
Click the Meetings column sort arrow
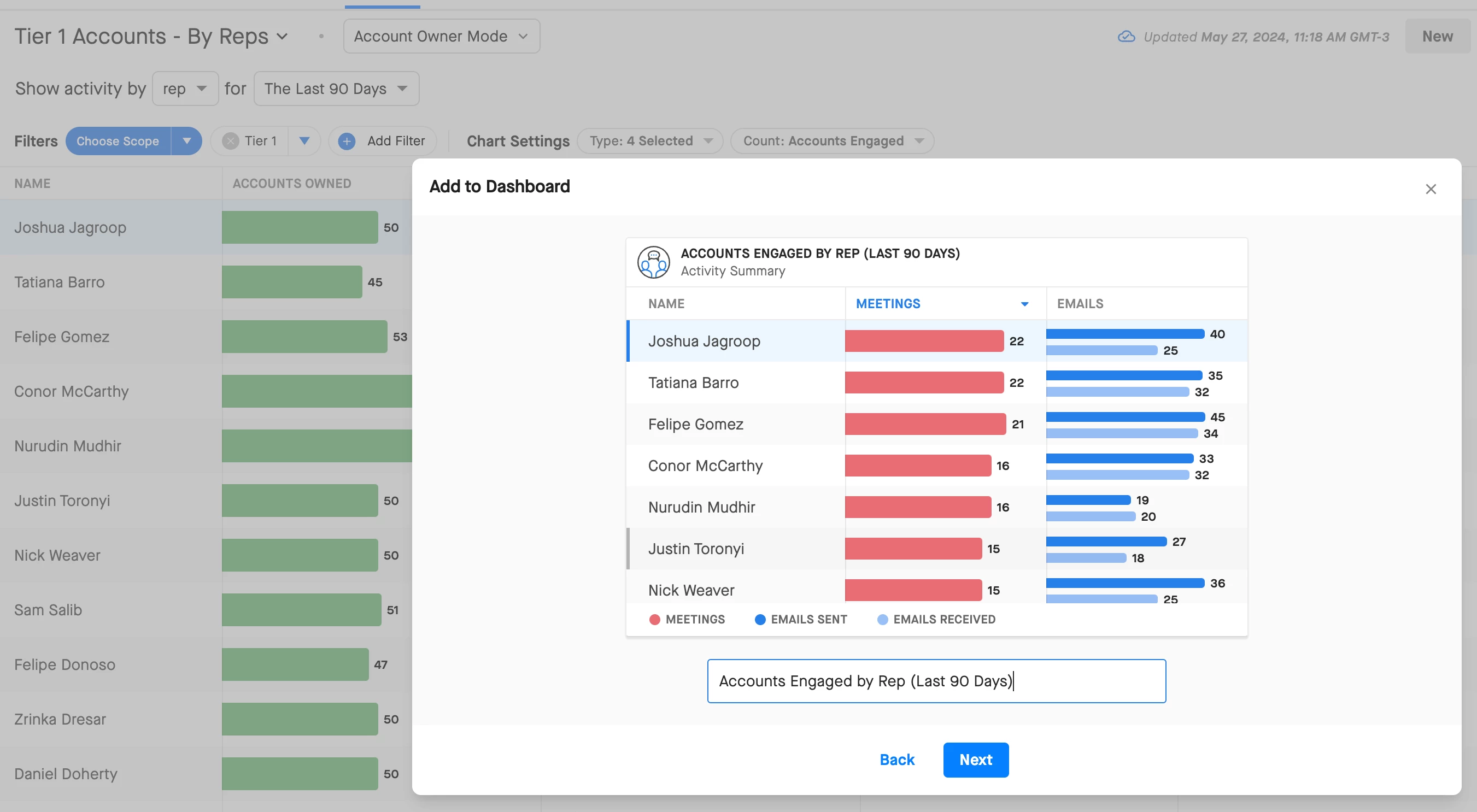pyautogui.click(x=1024, y=304)
